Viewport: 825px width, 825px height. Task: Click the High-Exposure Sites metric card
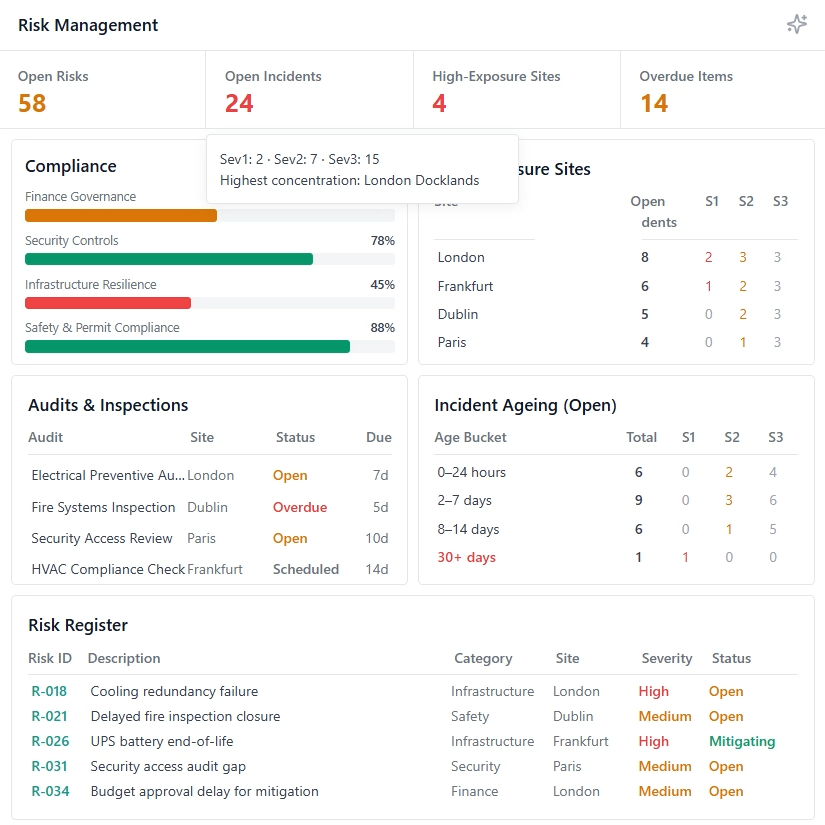[x=516, y=91]
